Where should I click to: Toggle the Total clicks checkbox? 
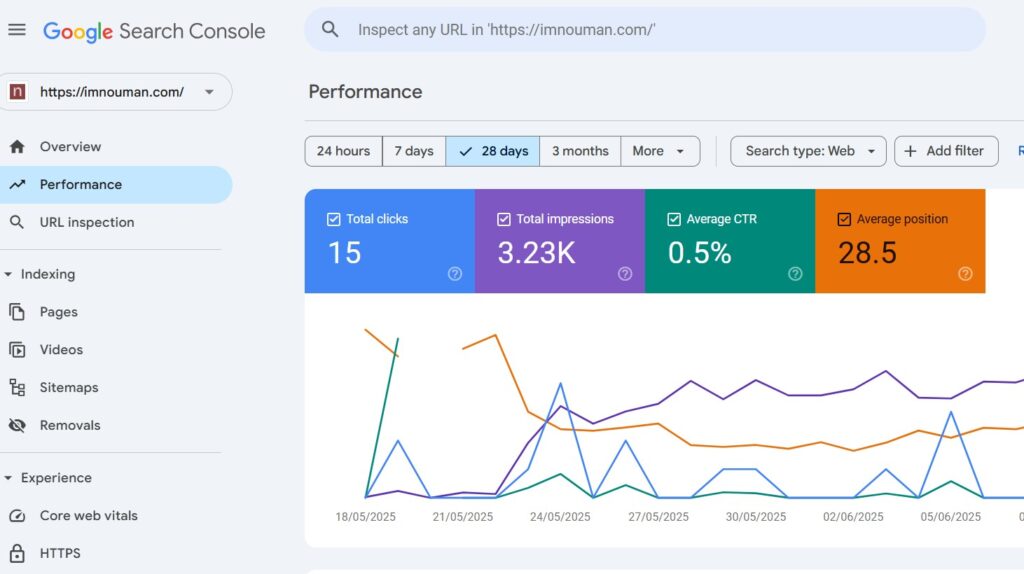pyautogui.click(x=333, y=219)
